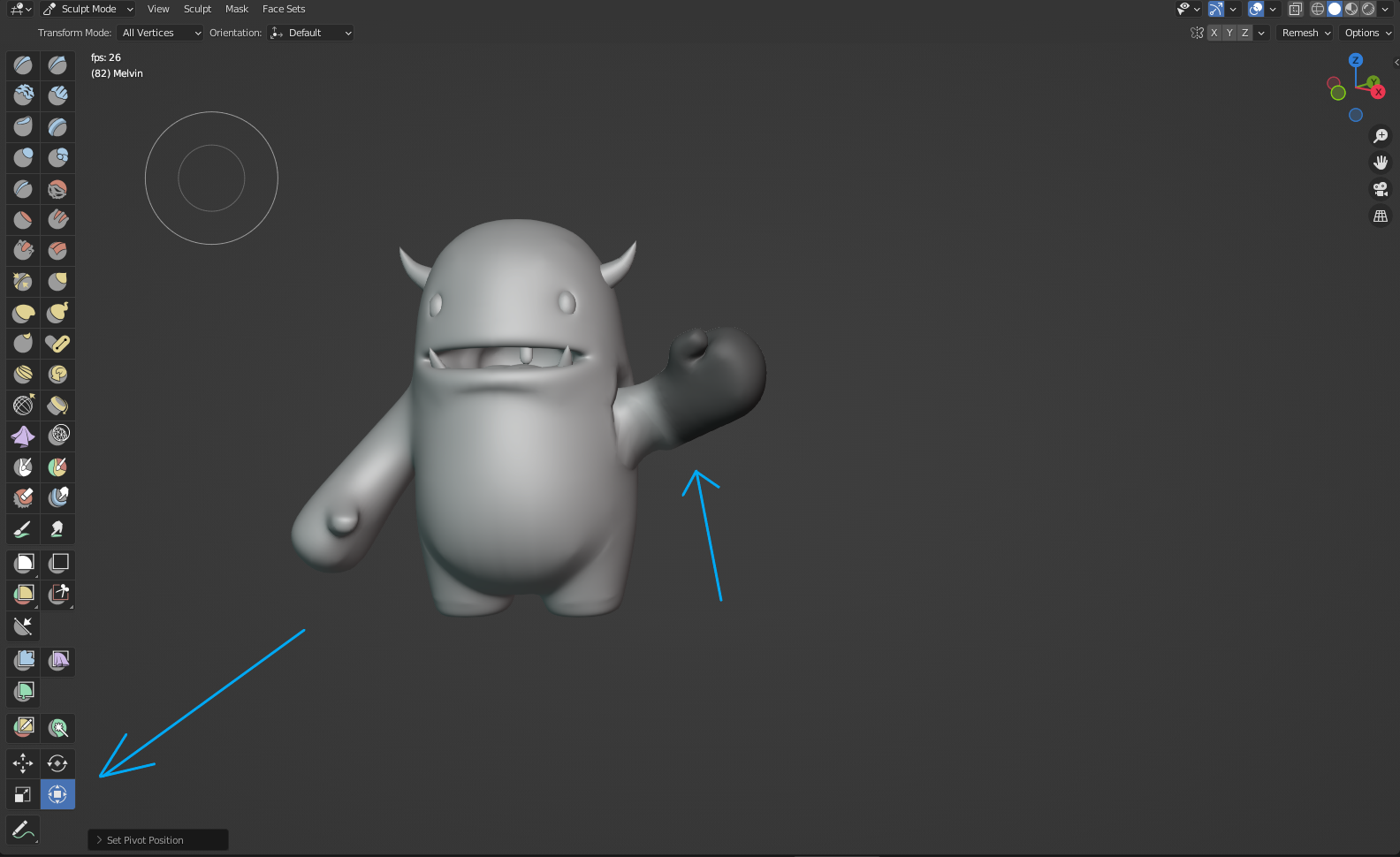This screenshot has width=1400, height=857.
Task: Open the Face Sets menu
Action: (284, 9)
